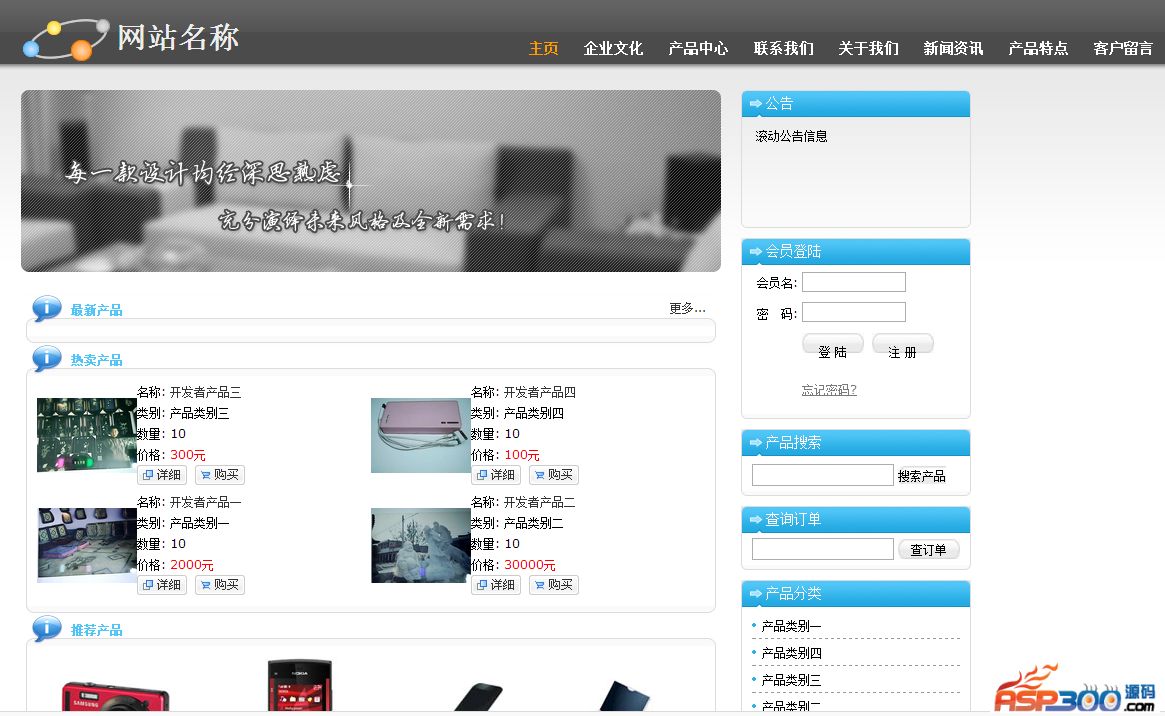Screen dimensions: 1165x716
Task: Open the 开发者产品二 snow sculpture thumbnail
Action: 421,545
